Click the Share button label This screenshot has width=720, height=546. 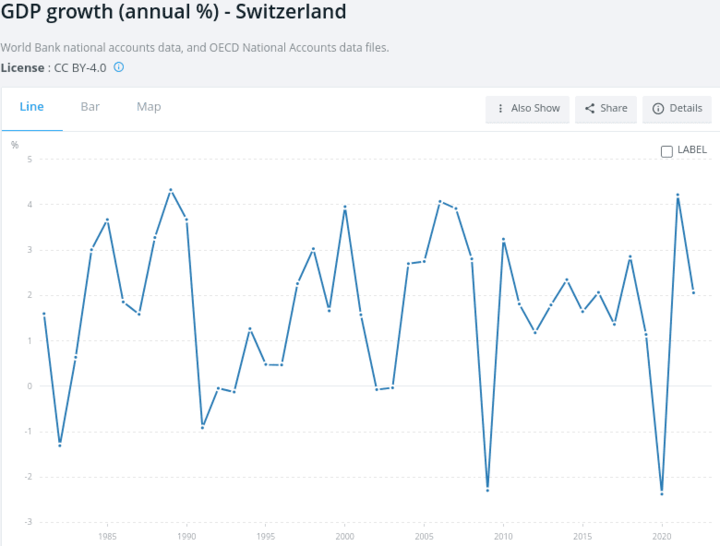coord(614,108)
